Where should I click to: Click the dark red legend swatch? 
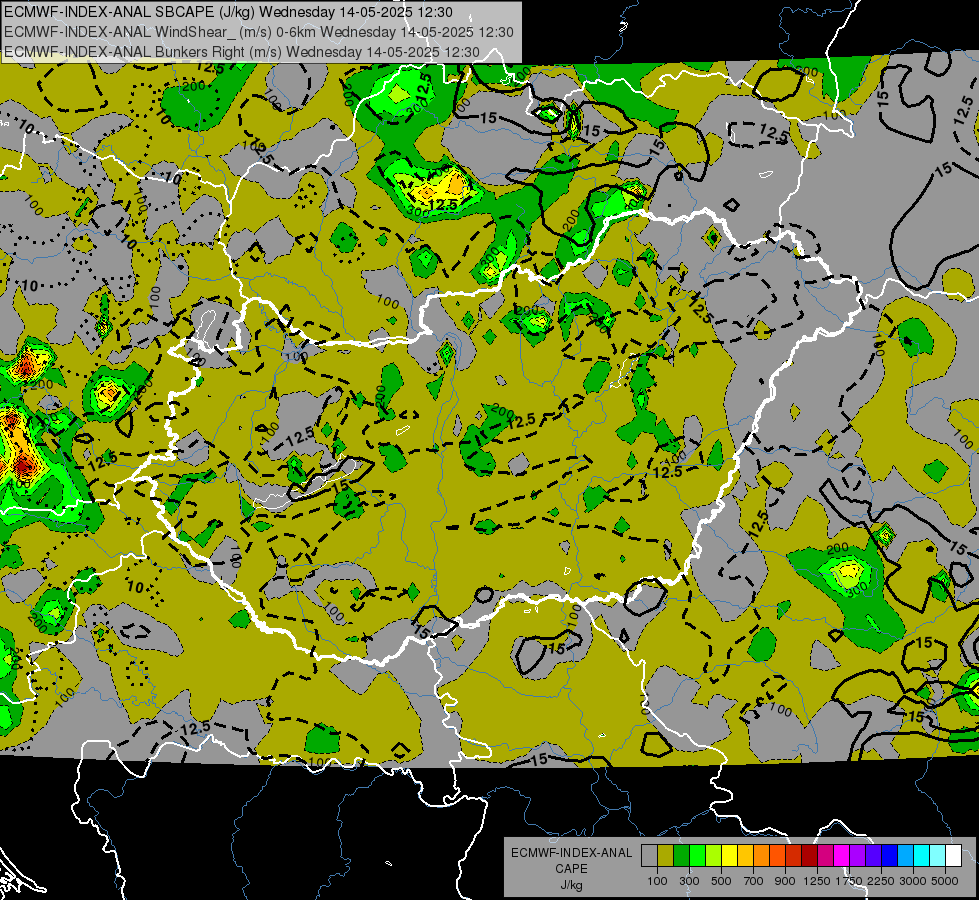coord(810,856)
